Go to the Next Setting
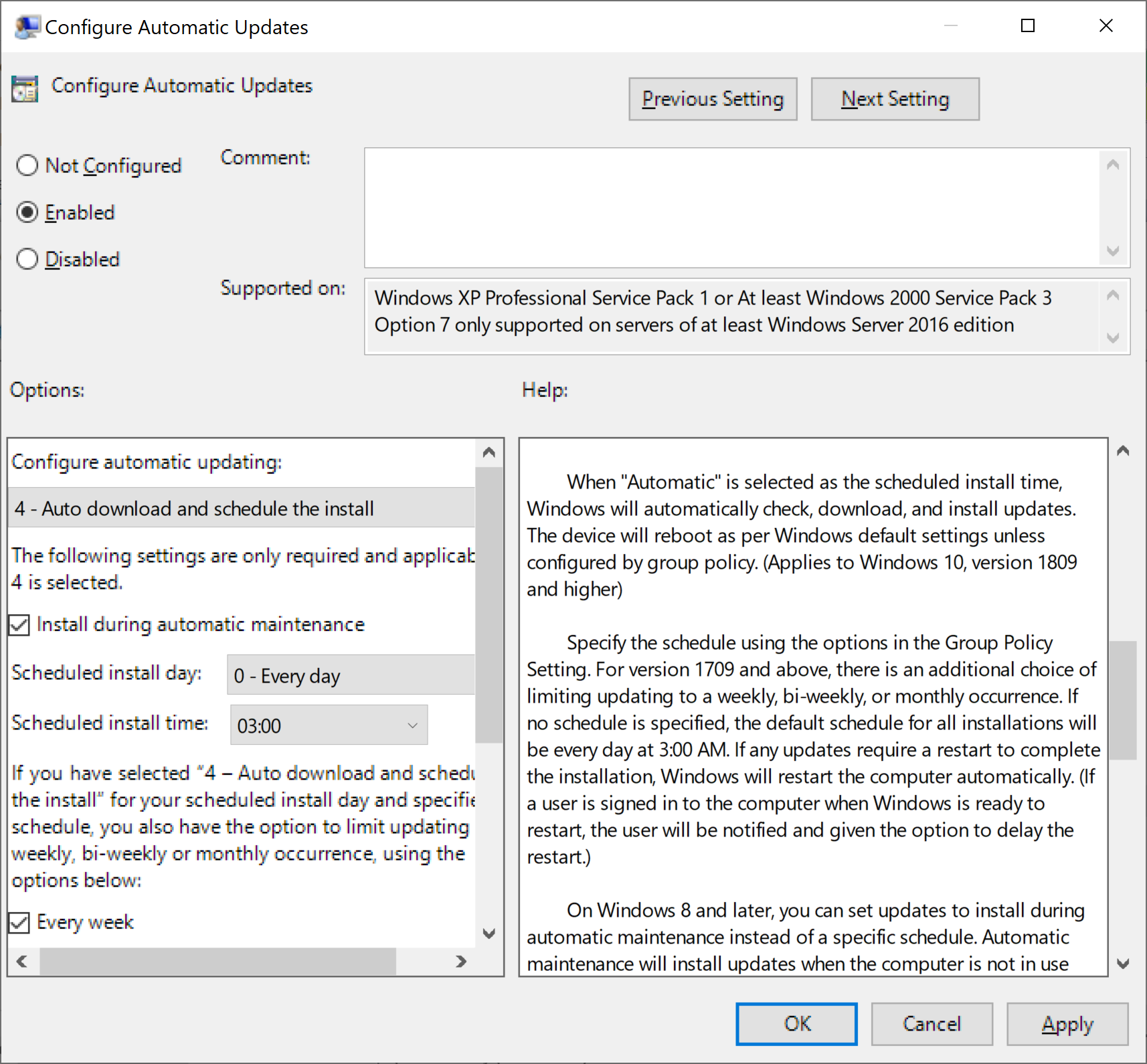 tap(895, 99)
